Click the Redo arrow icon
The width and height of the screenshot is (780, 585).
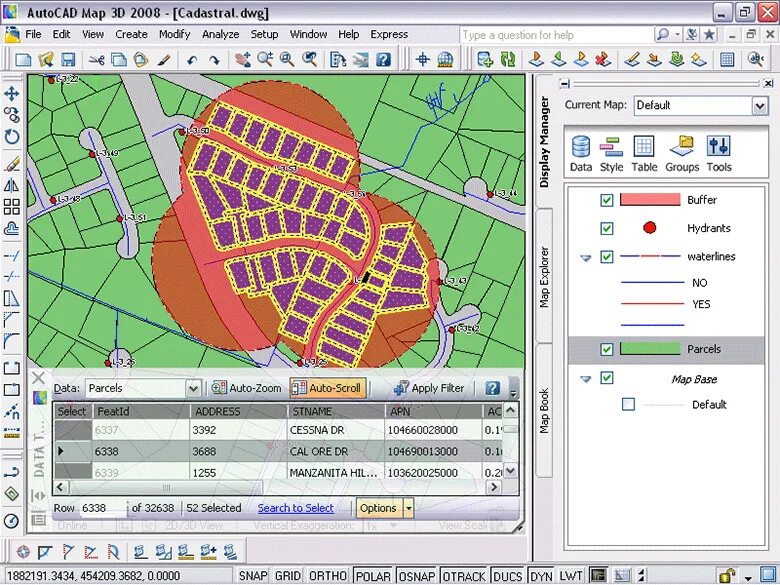coord(214,61)
